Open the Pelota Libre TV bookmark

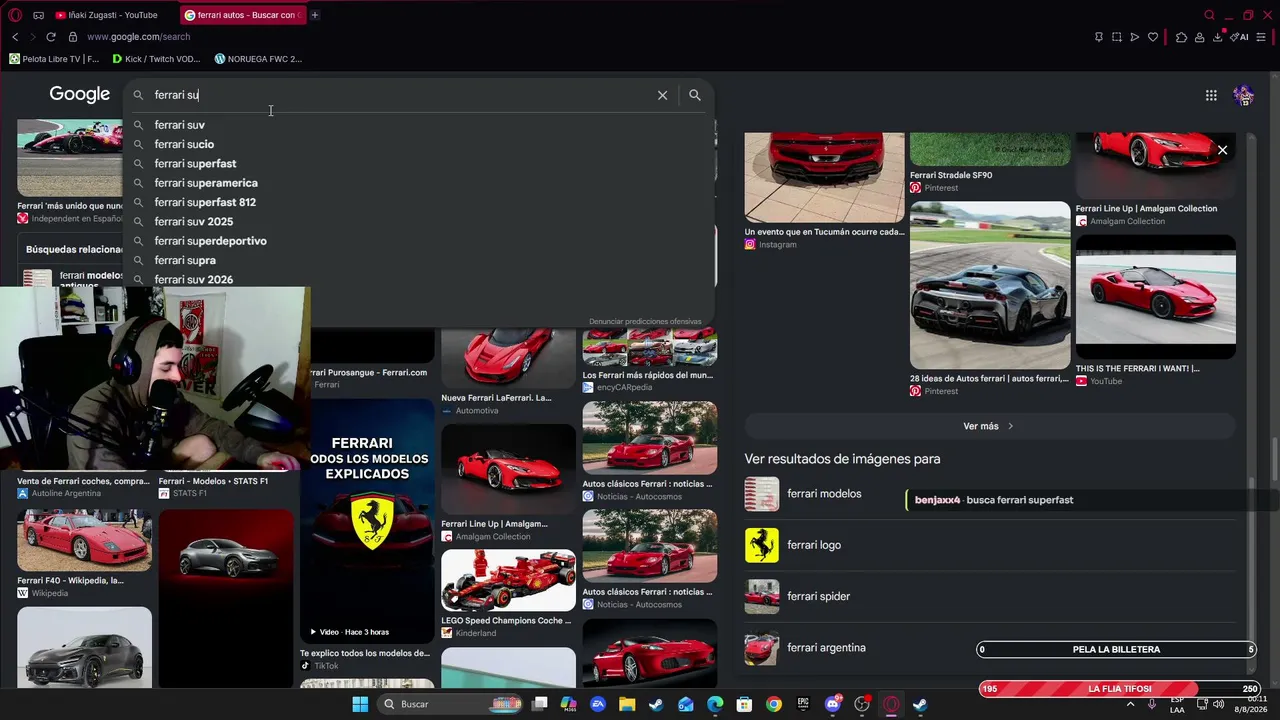(x=54, y=59)
